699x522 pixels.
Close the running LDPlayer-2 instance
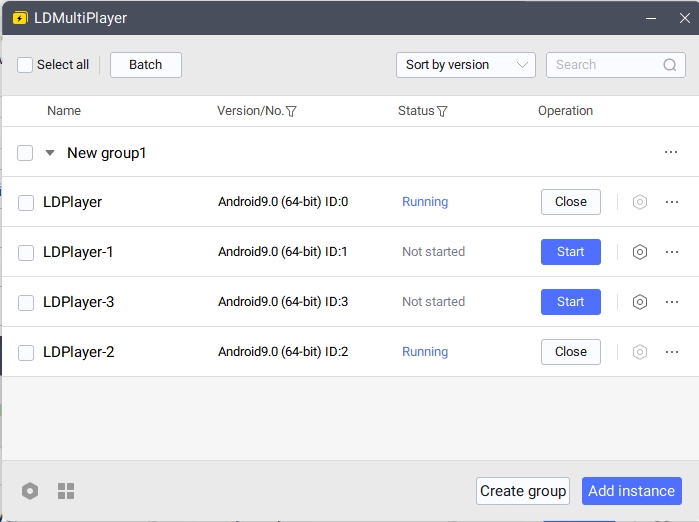click(570, 352)
